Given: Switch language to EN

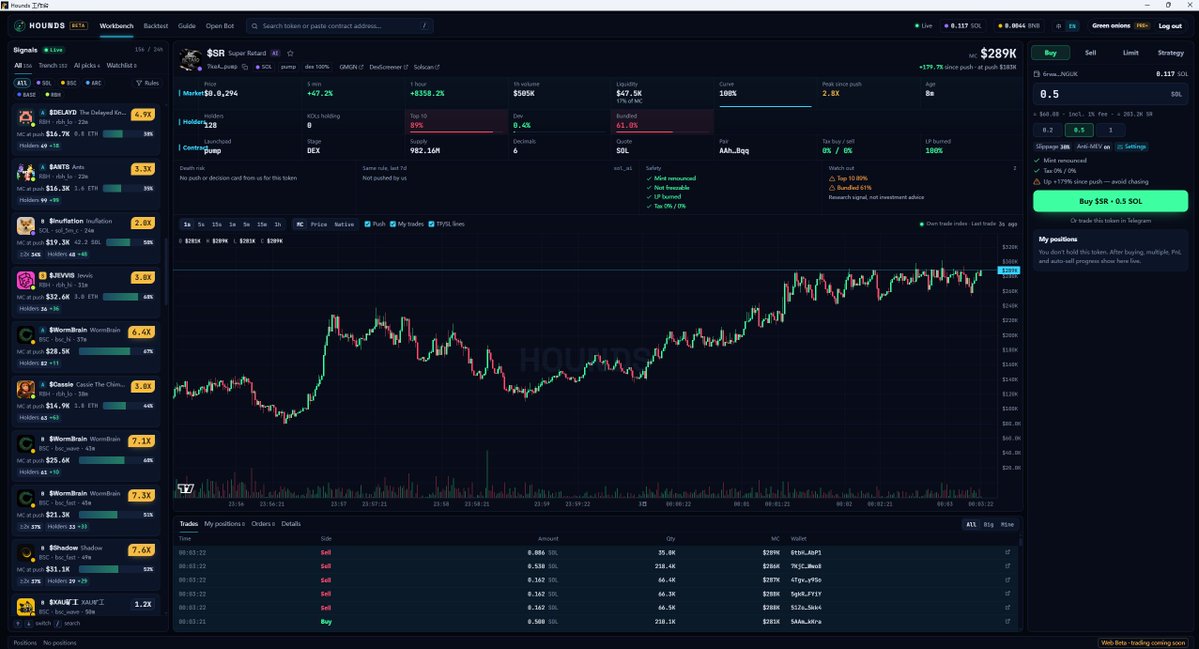Looking at the screenshot, I should pos(1072,26).
